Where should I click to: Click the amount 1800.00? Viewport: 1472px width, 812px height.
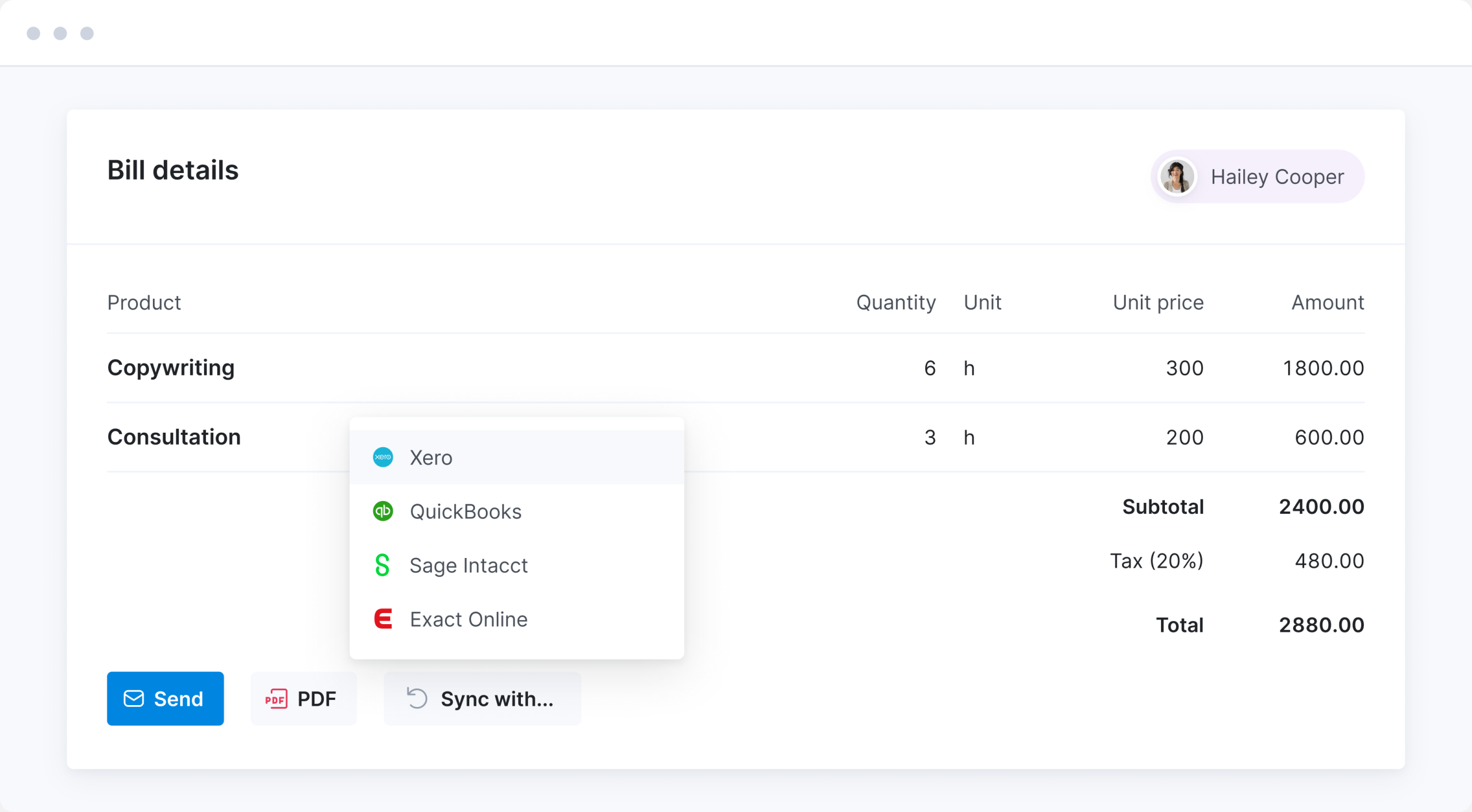point(1324,368)
